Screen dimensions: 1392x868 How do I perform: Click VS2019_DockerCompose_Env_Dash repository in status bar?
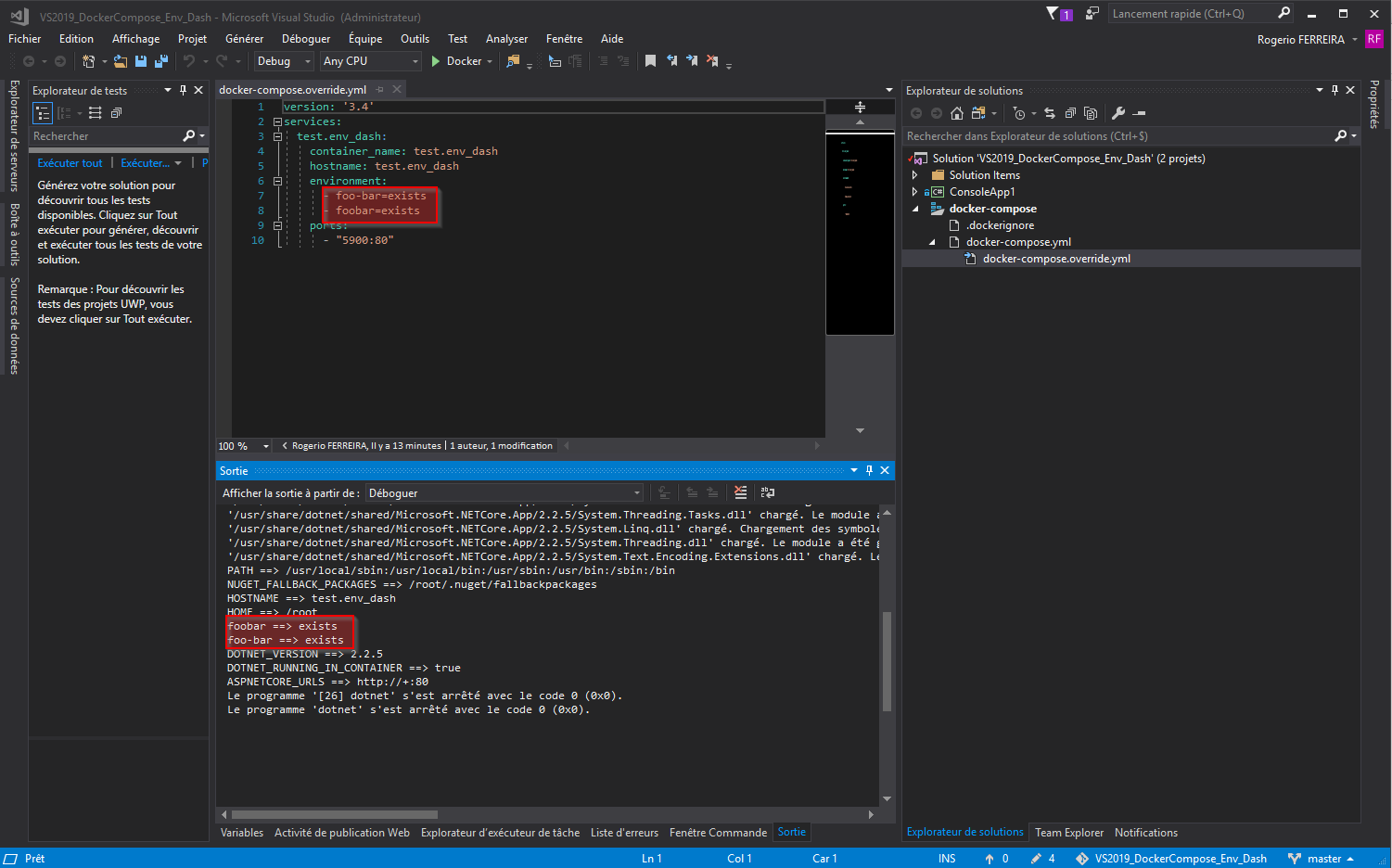1181,859
